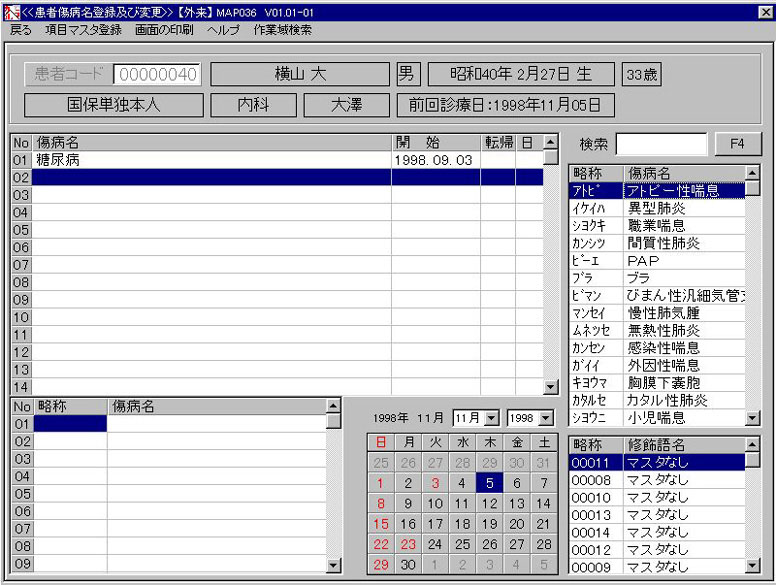Viewport: 776px width, 585px height.
Task: Click the 患者コード input field
Action: 157,74
